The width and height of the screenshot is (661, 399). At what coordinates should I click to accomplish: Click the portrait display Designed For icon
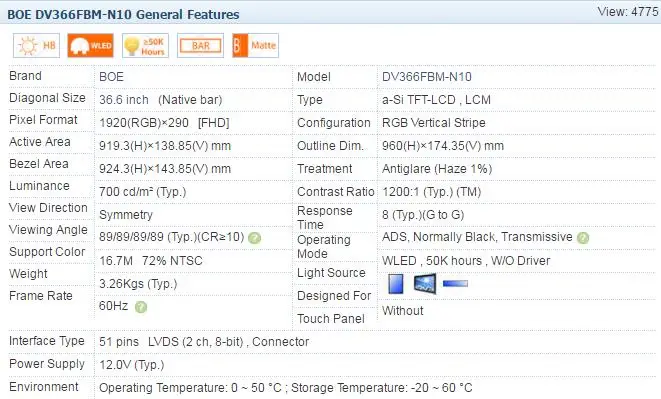tap(395, 283)
